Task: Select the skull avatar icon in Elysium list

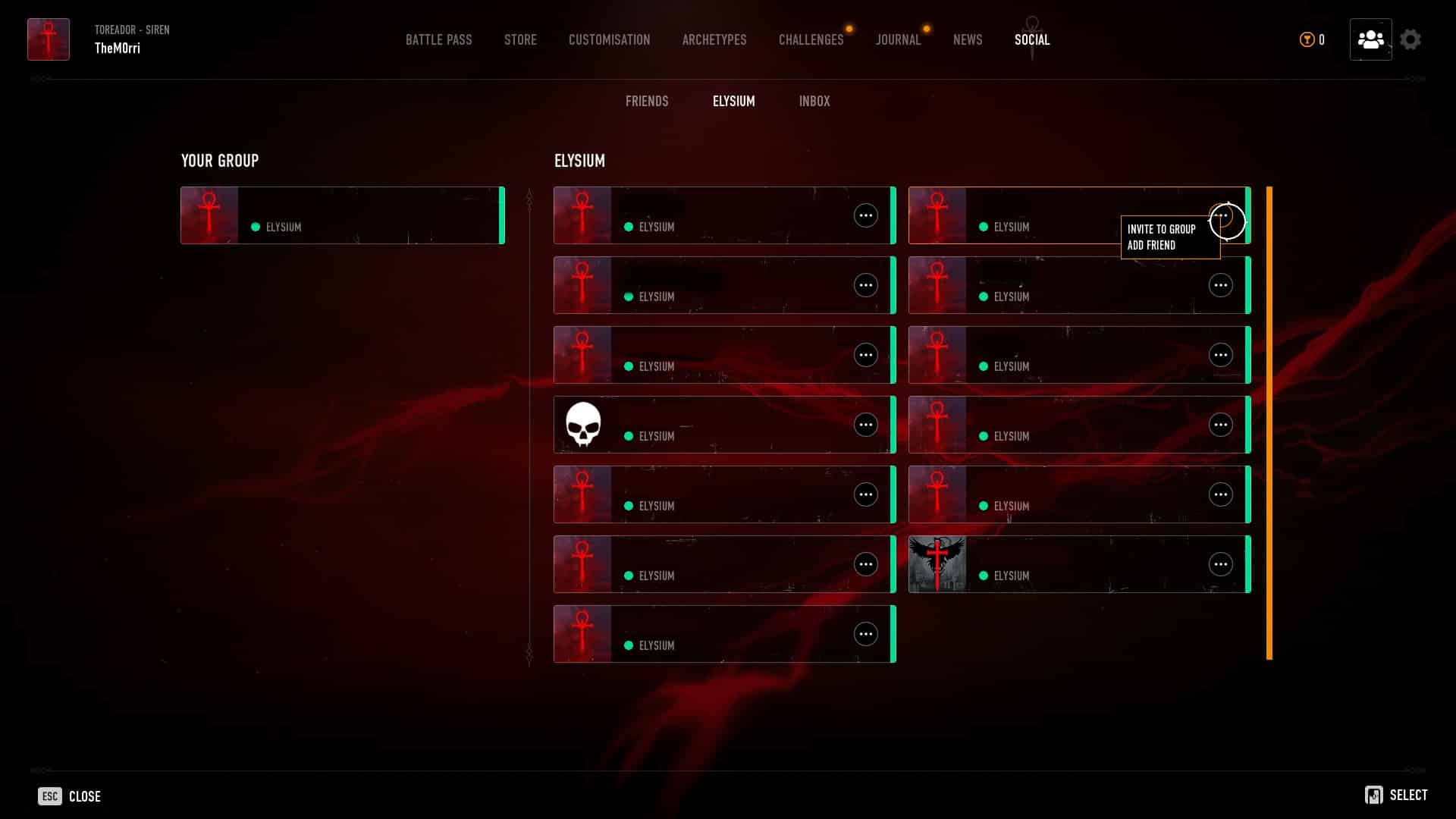Action: [x=582, y=424]
